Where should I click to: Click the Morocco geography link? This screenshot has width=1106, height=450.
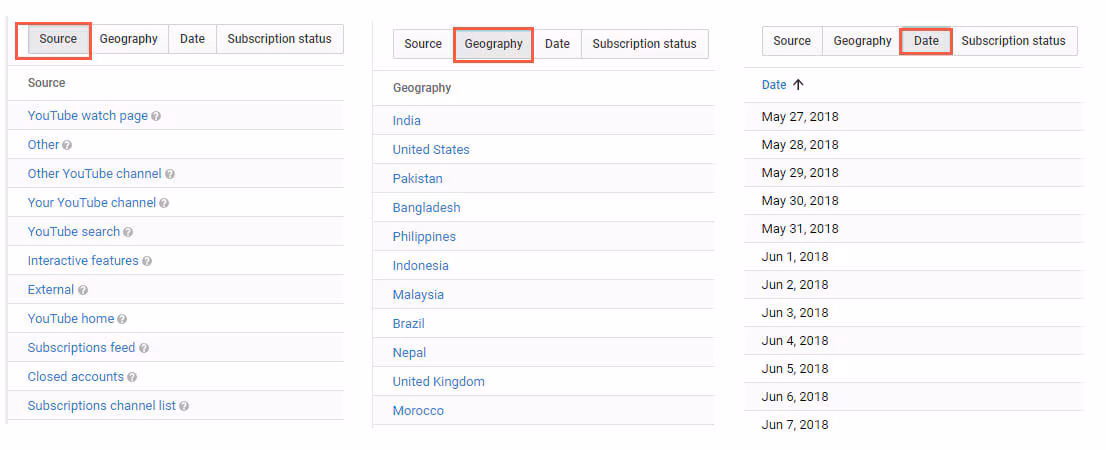click(x=418, y=411)
